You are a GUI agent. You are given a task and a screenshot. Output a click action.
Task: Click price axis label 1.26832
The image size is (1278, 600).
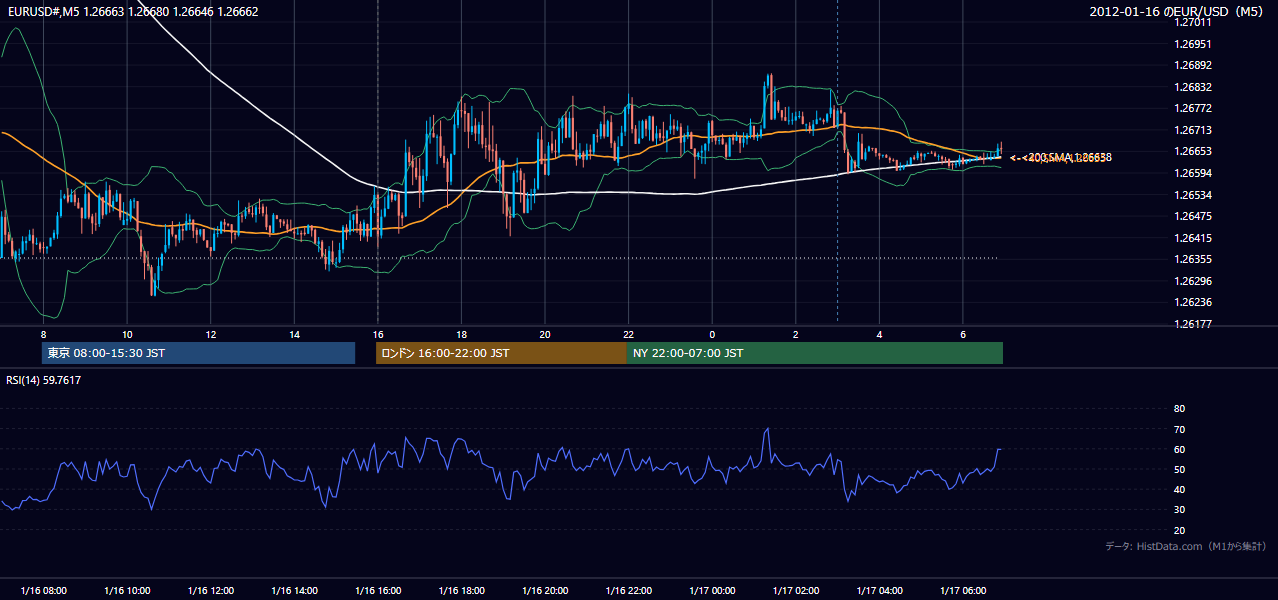[1192, 87]
